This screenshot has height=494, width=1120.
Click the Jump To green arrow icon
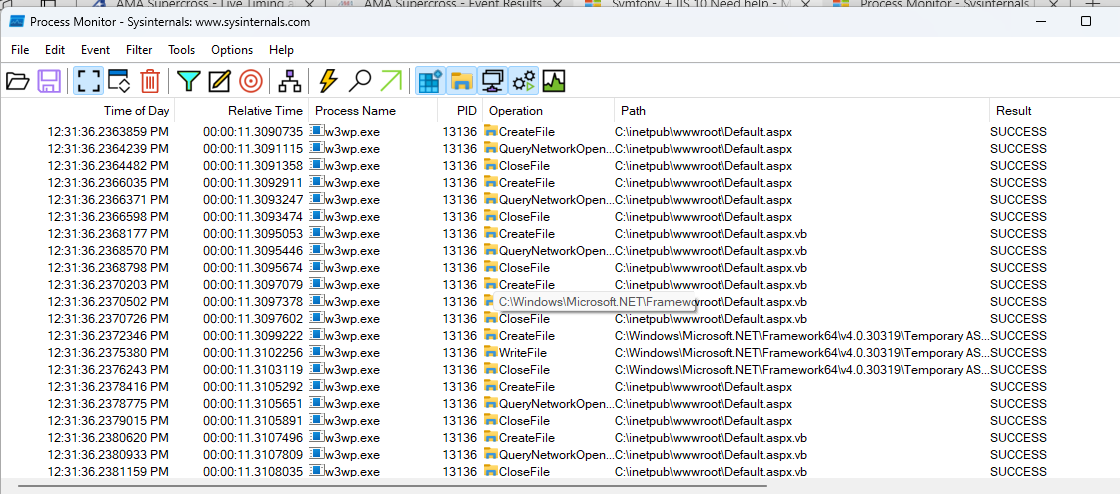point(391,81)
